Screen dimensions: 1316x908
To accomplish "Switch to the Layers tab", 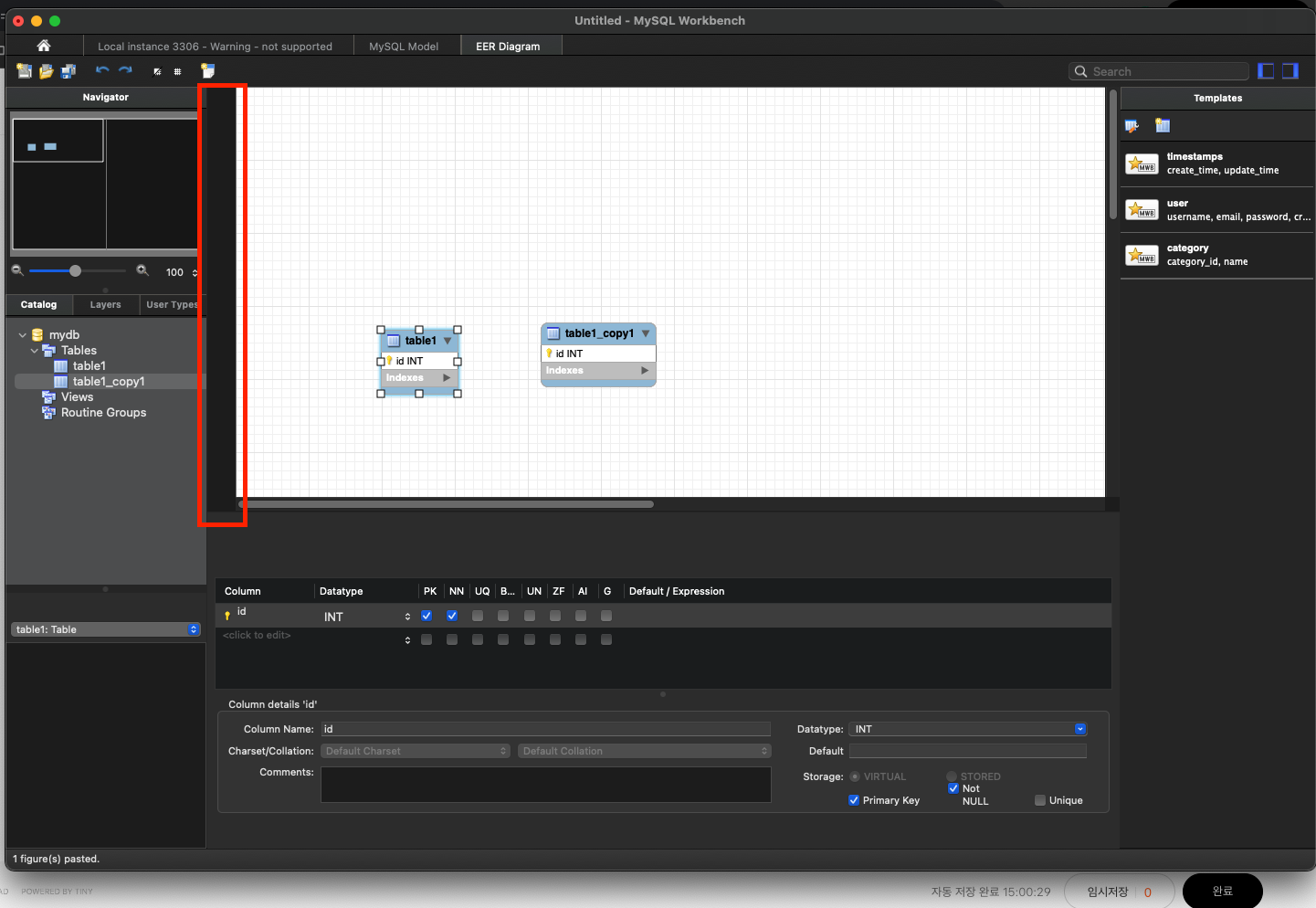I will click(105, 304).
